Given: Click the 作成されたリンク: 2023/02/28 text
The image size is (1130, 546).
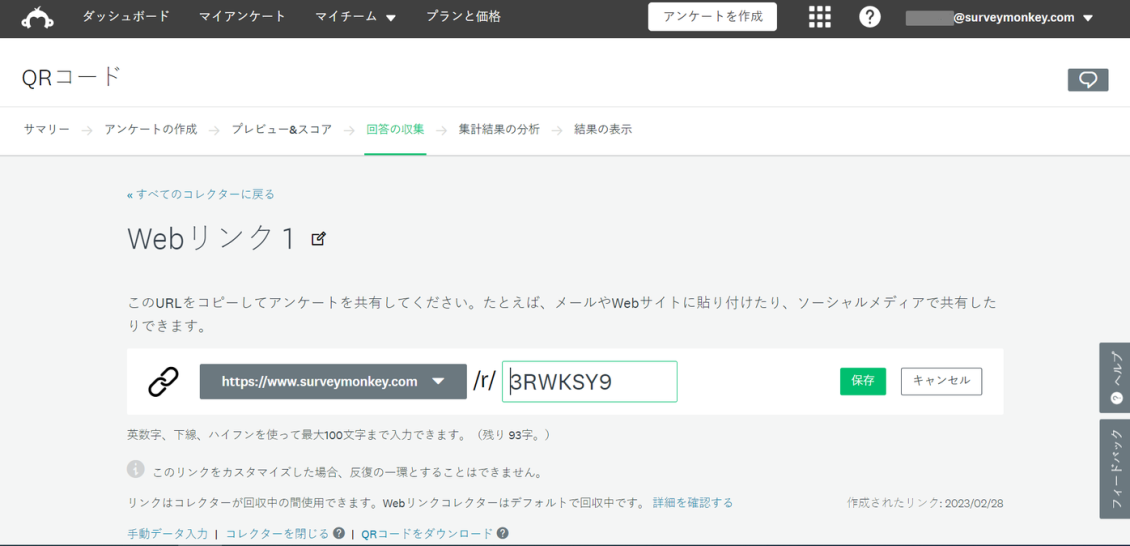Looking at the screenshot, I should pos(925,503).
